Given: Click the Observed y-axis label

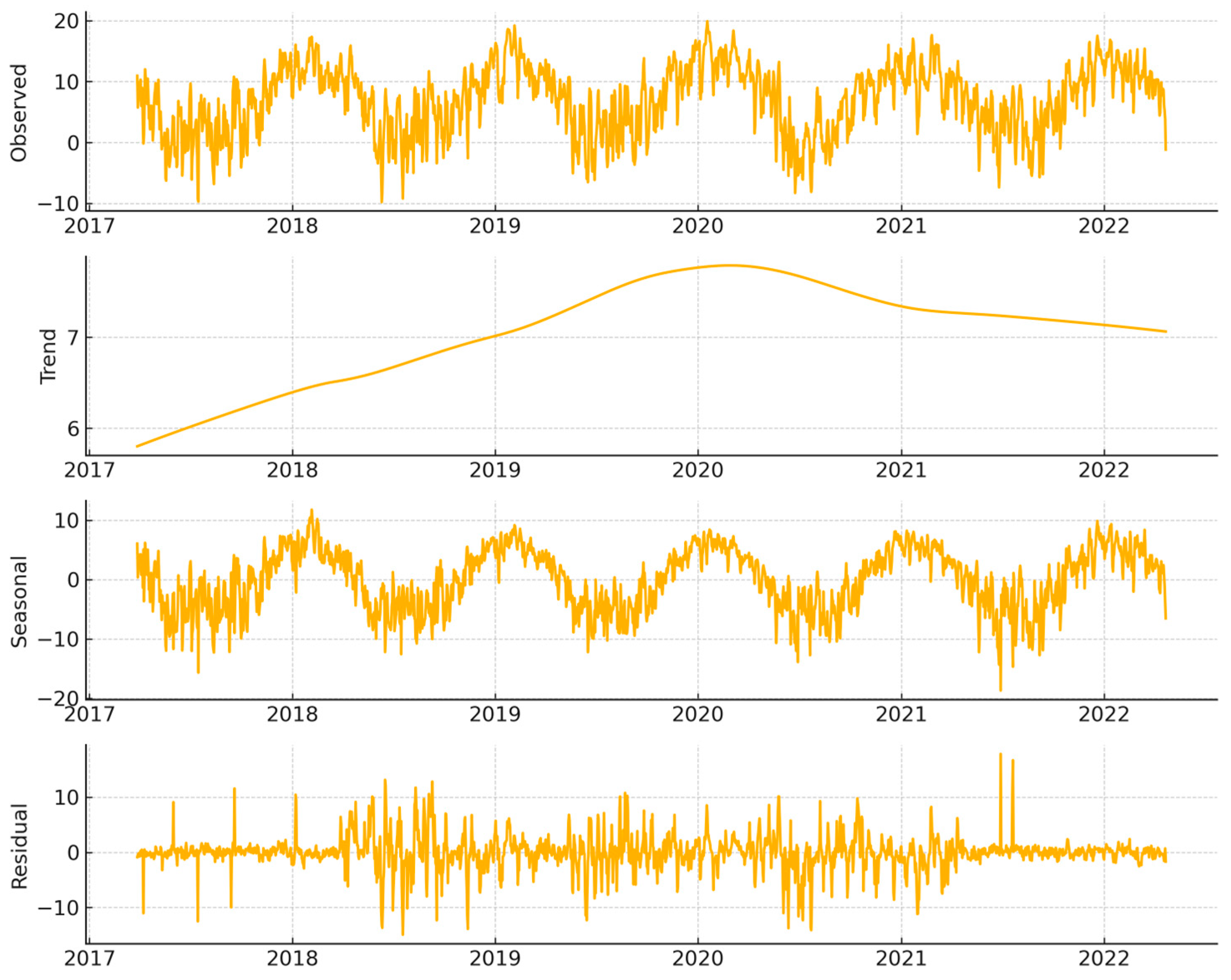Looking at the screenshot, I should point(19,113).
